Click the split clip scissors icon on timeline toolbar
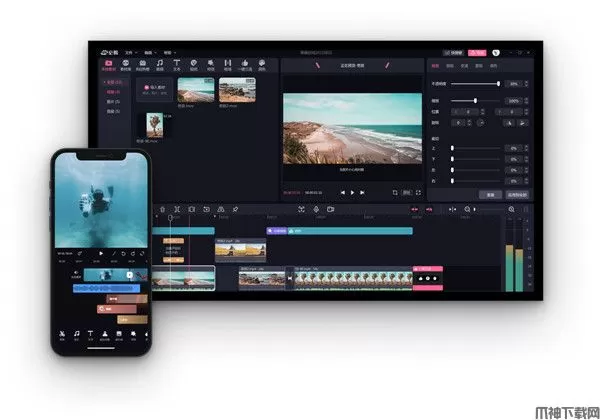 [176, 209]
